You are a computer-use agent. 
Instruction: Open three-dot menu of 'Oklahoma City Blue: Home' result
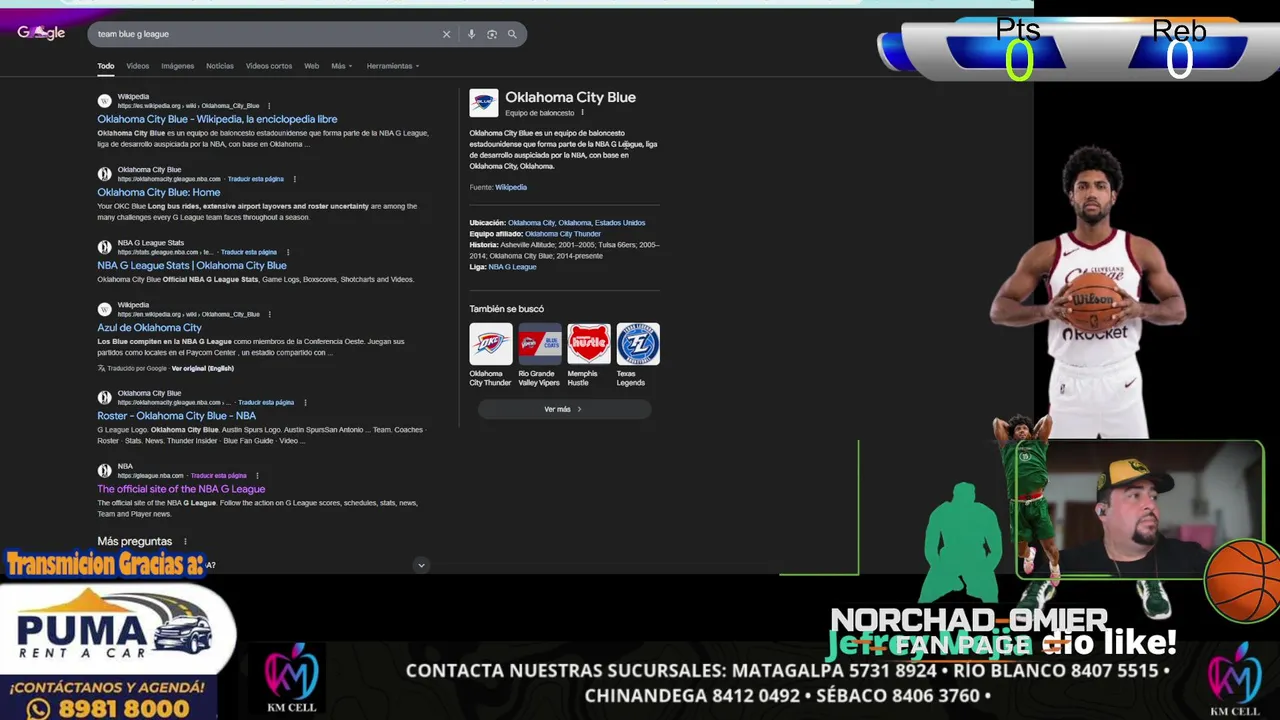coord(294,179)
